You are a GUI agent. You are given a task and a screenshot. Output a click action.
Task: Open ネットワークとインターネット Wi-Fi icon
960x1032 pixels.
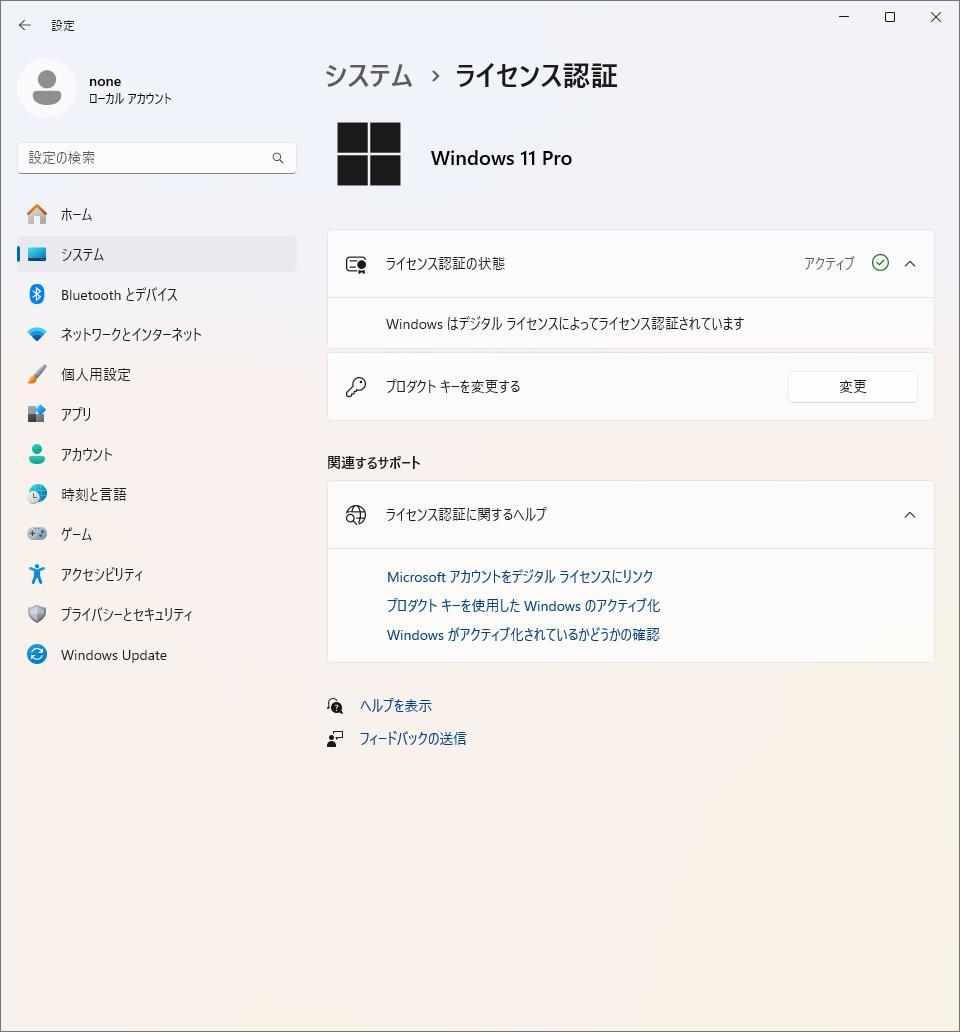coord(37,334)
